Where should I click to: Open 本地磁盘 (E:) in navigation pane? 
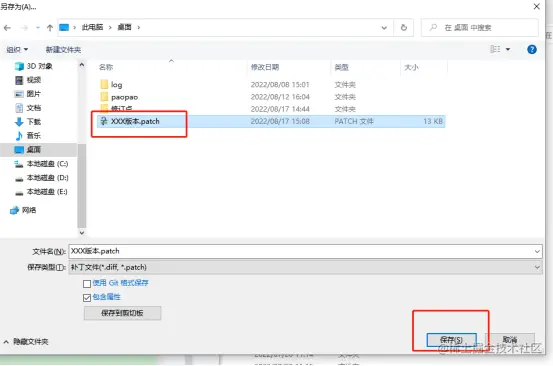[x=41, y=192]
